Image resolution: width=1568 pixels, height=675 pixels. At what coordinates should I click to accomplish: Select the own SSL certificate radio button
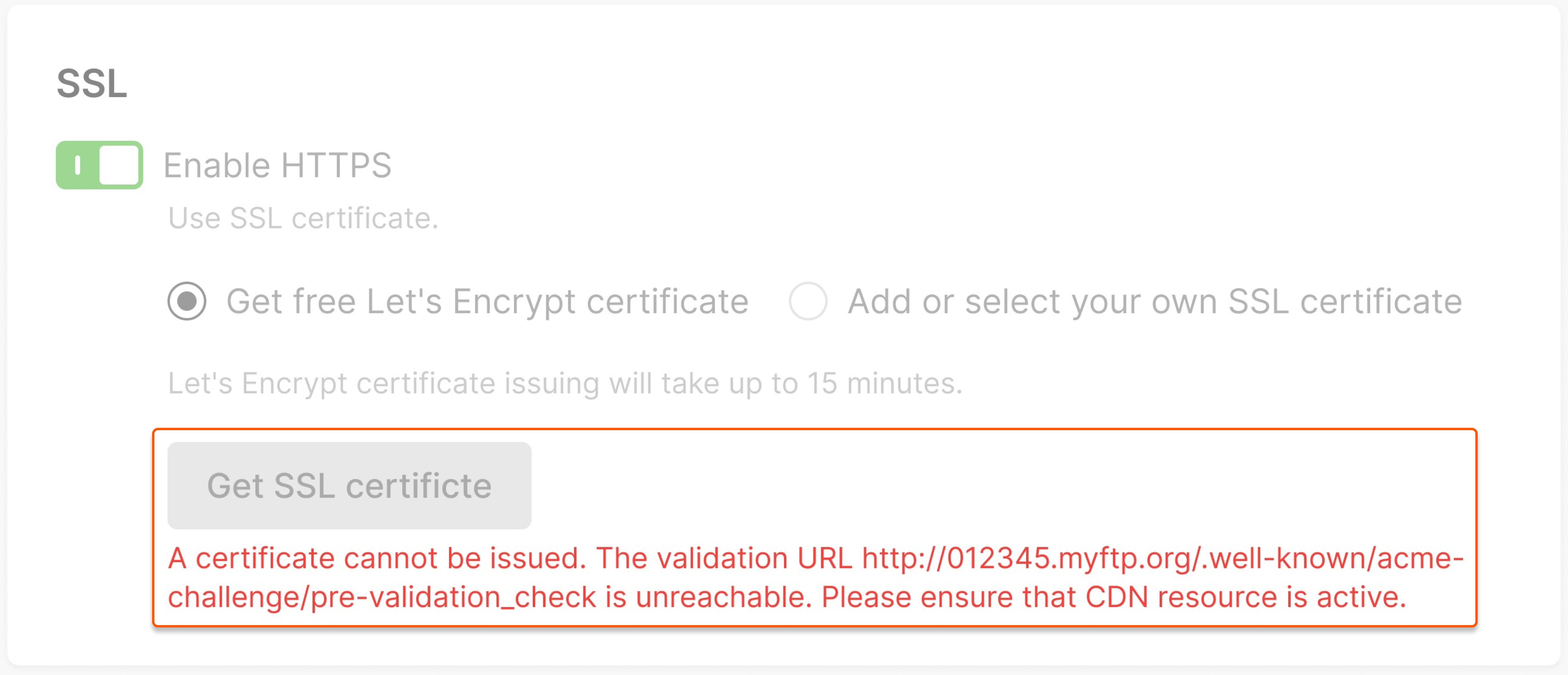pyautogui.click(x=808, y=301)
